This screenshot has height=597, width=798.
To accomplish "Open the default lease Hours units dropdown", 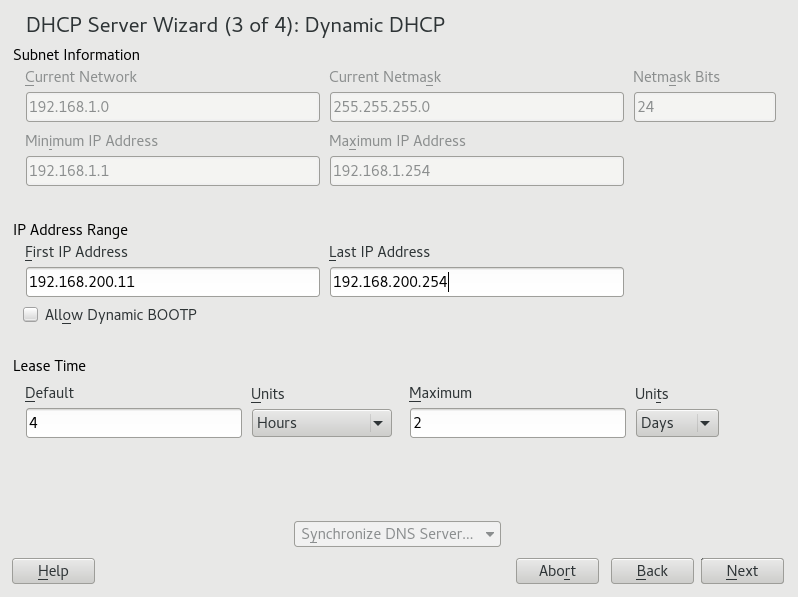I will point(320,423).
